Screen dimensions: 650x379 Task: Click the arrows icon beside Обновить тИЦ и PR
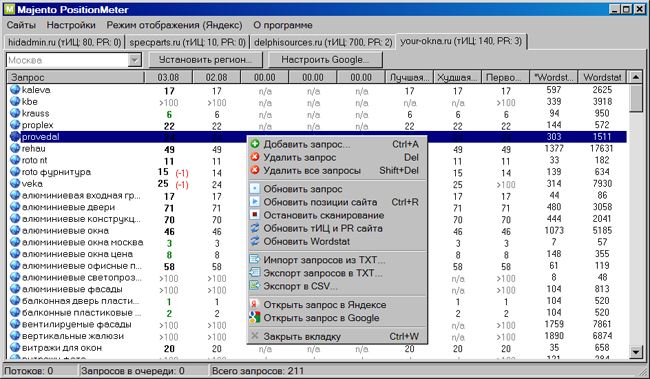pyautogui.click(x=255, y=228)
